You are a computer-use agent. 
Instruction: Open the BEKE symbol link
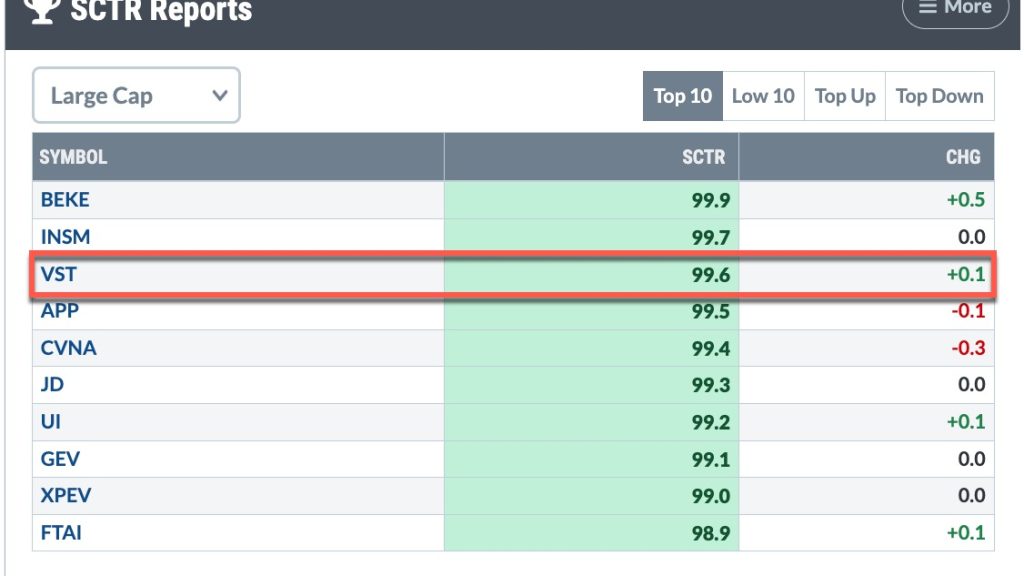tap(65, 199)
